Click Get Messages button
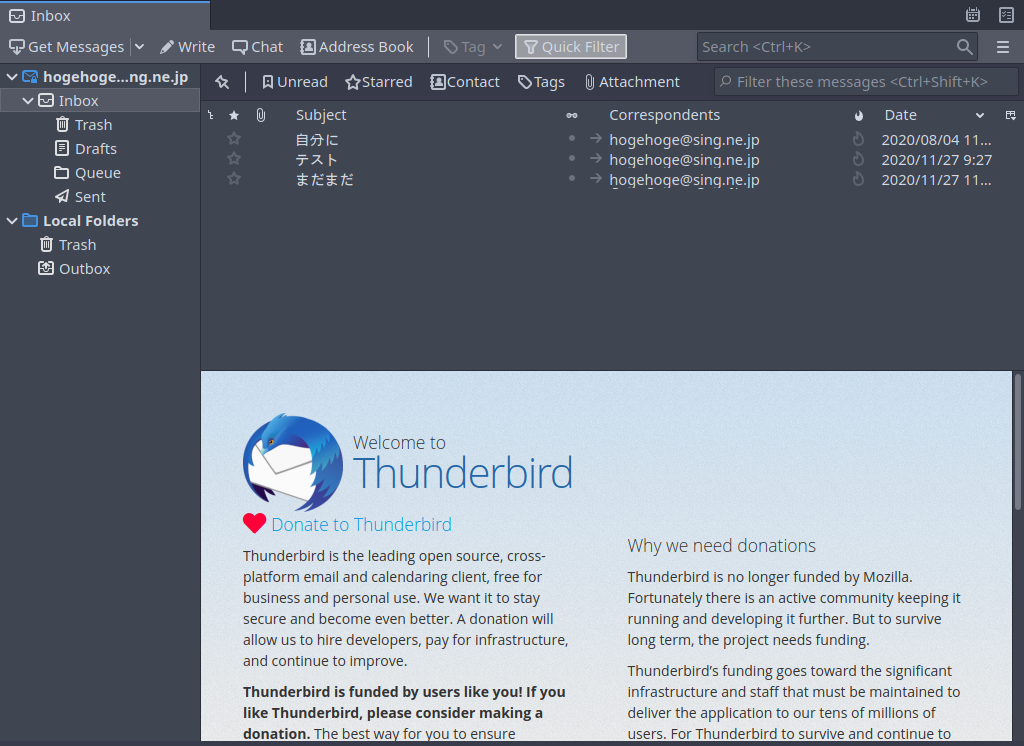Viewport: 1024px width, 746px height. 67,47
